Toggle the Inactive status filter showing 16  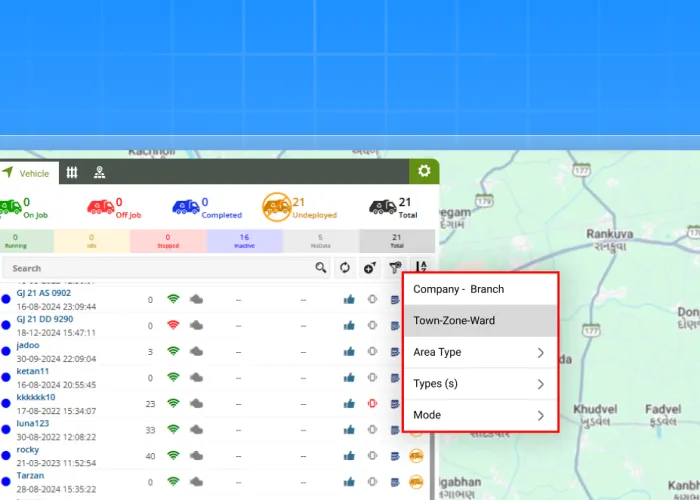tap(244, 240)
